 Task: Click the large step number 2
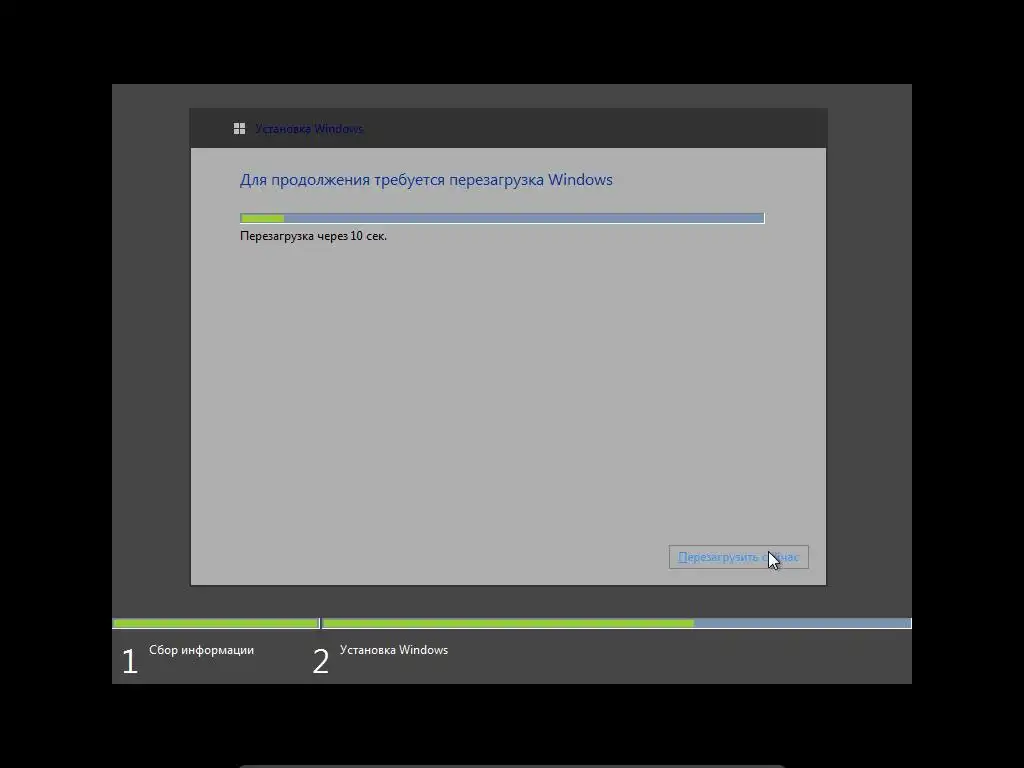click(x=321, y=662)
